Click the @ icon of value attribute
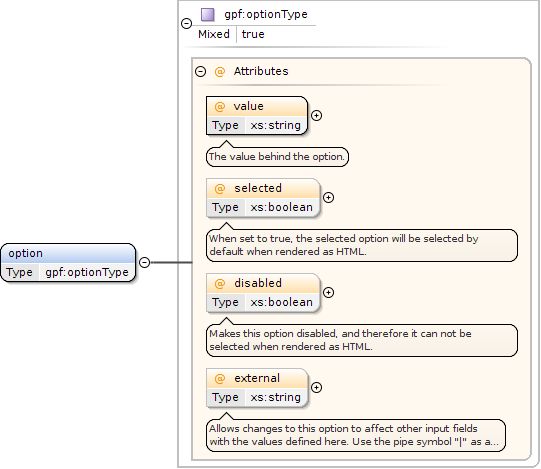The width and height of the screenshot is (541, 469). pos(220,107)
